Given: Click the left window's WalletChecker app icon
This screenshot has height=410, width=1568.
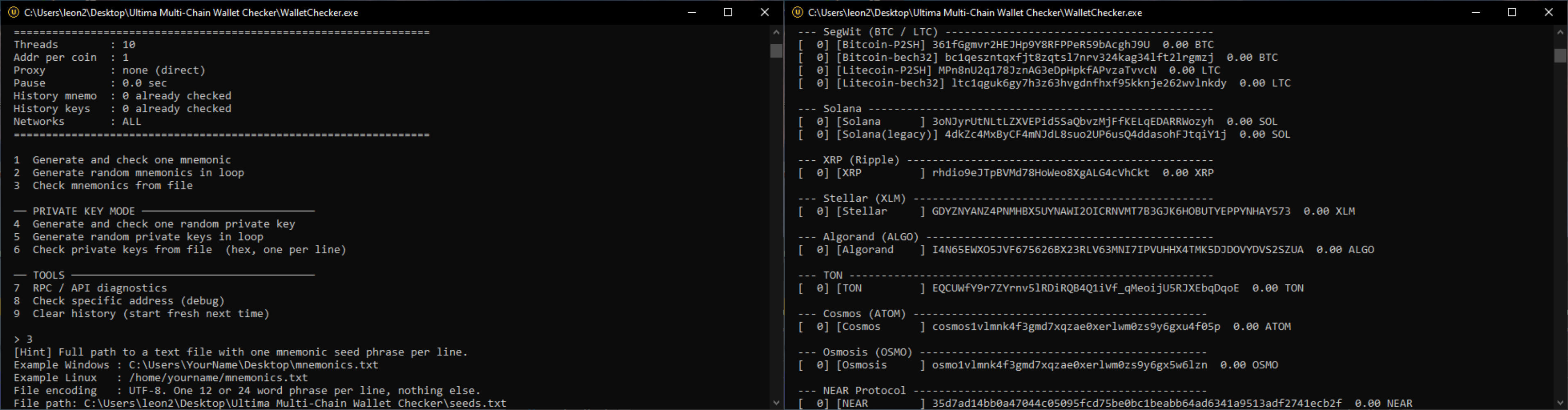Looking at the screenshot, I should (14, 12).
